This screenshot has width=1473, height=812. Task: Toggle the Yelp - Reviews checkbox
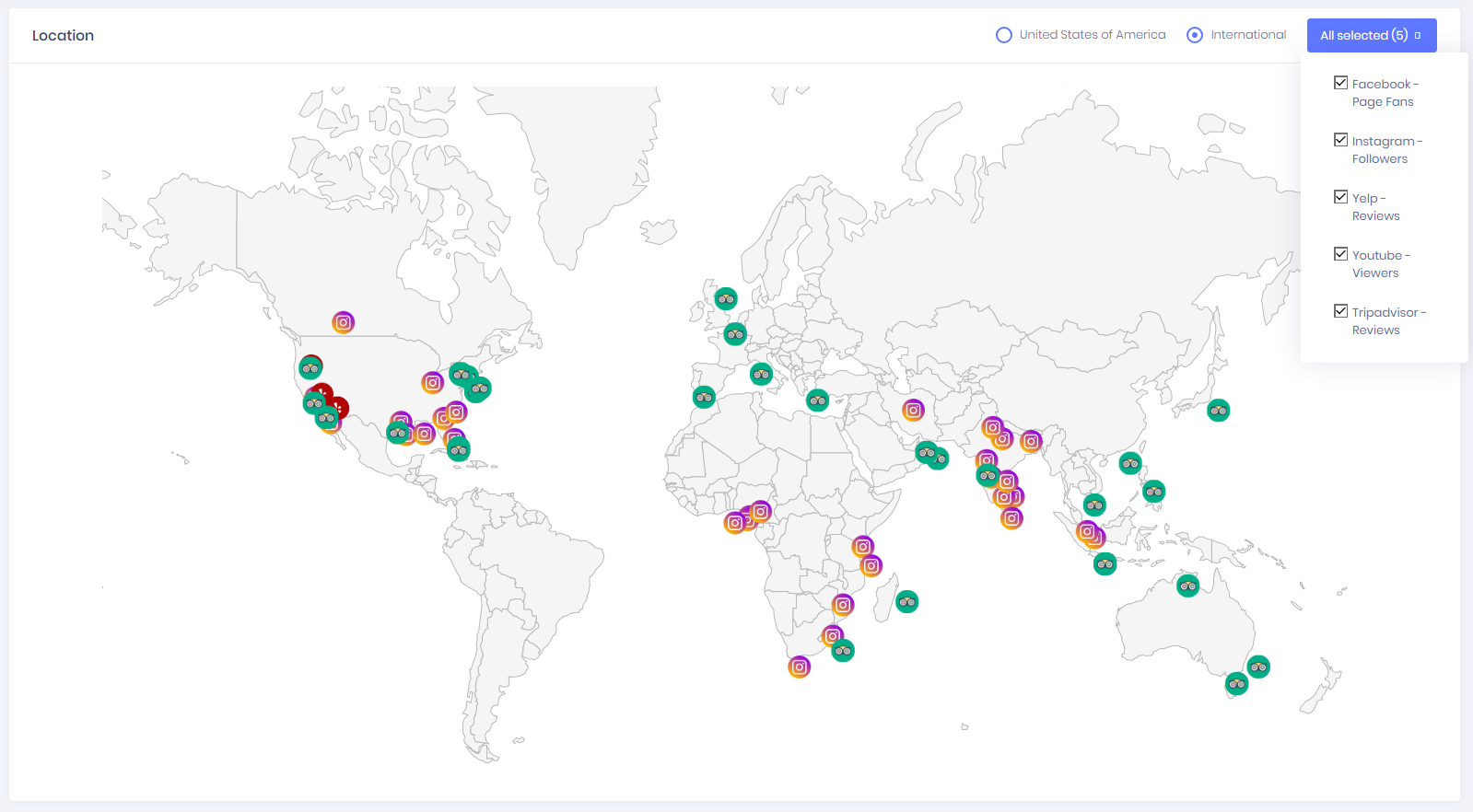[1340, 197]
